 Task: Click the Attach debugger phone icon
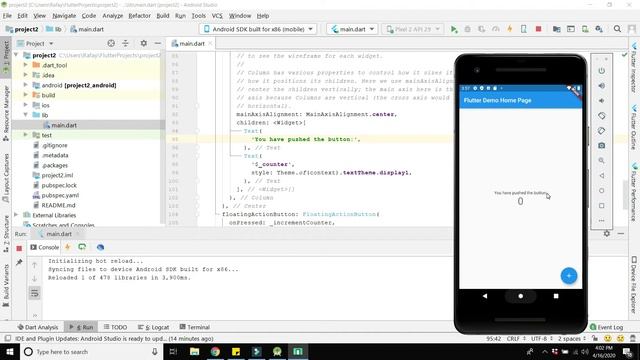pos(524,29)
